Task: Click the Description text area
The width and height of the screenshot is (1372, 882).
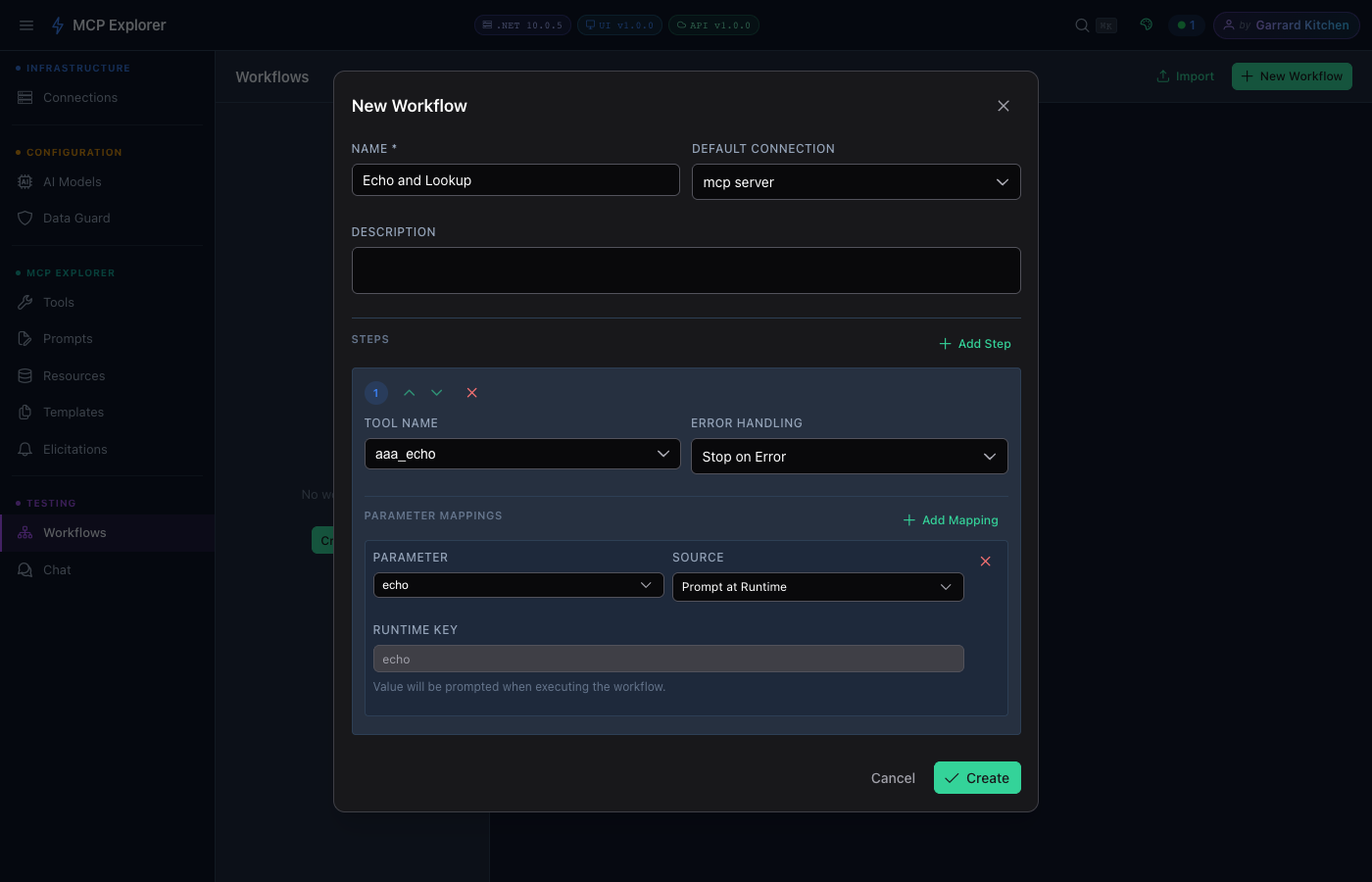Action: [686, 269]
